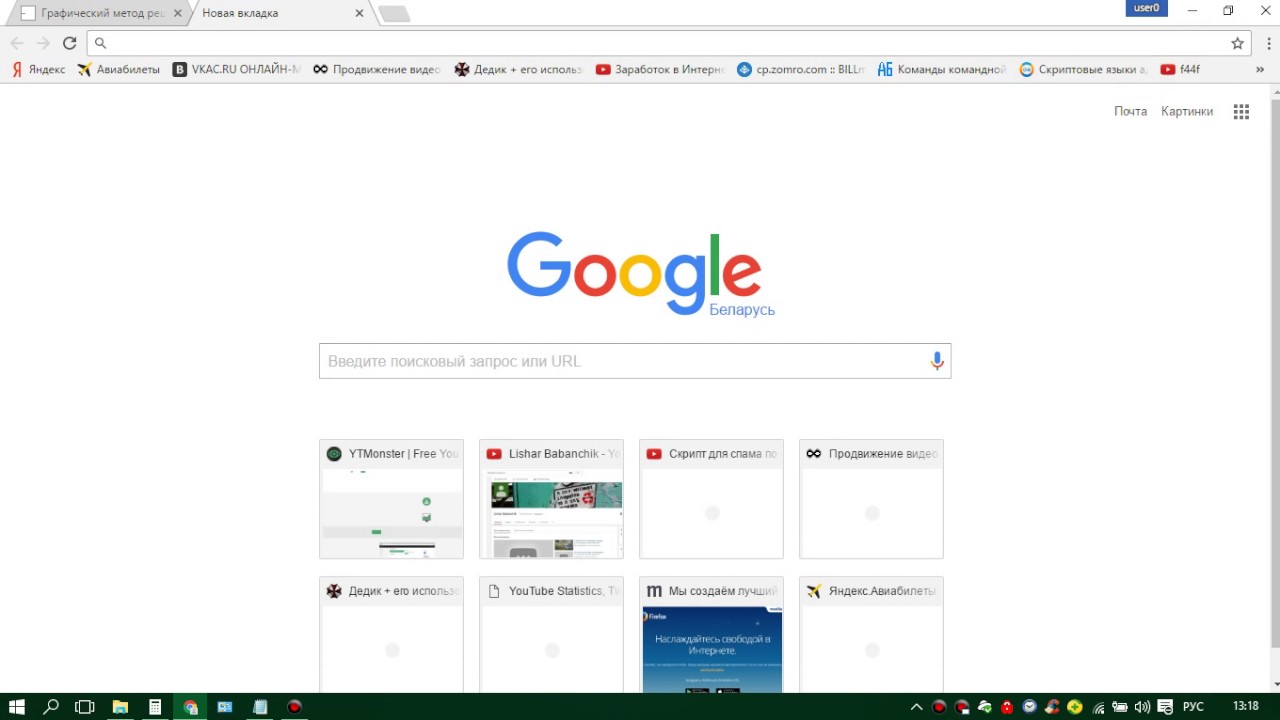Open the cp.zomro.com BILLmanager bookmark
Image resolution: width=1280 pixels, height=720 pixels.
[801, 70]
